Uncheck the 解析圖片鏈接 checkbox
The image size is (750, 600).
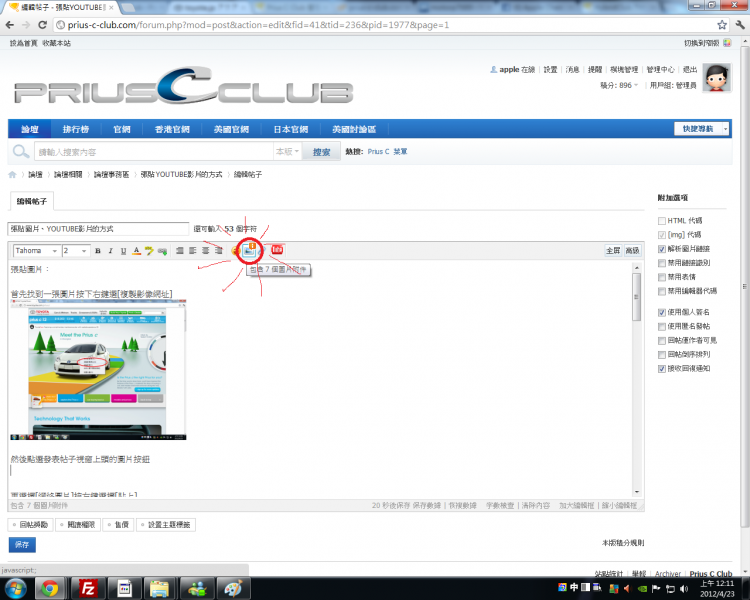tap(662, 249)
